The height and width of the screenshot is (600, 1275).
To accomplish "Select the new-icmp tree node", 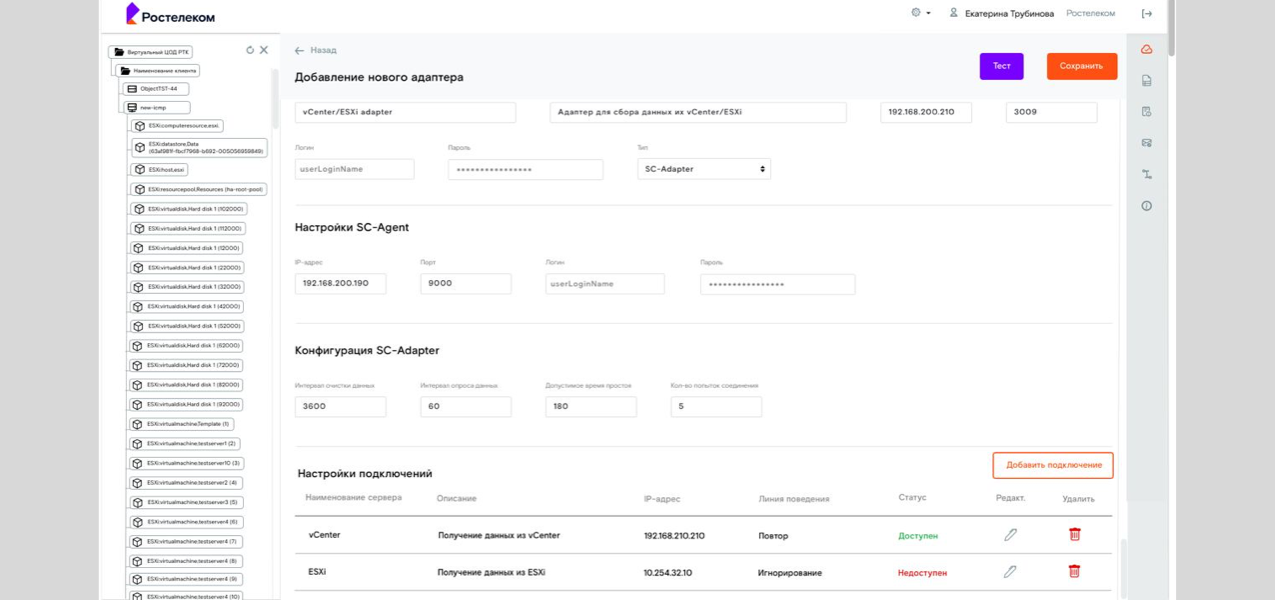I will pyautogui.click(x=156, y=108).
